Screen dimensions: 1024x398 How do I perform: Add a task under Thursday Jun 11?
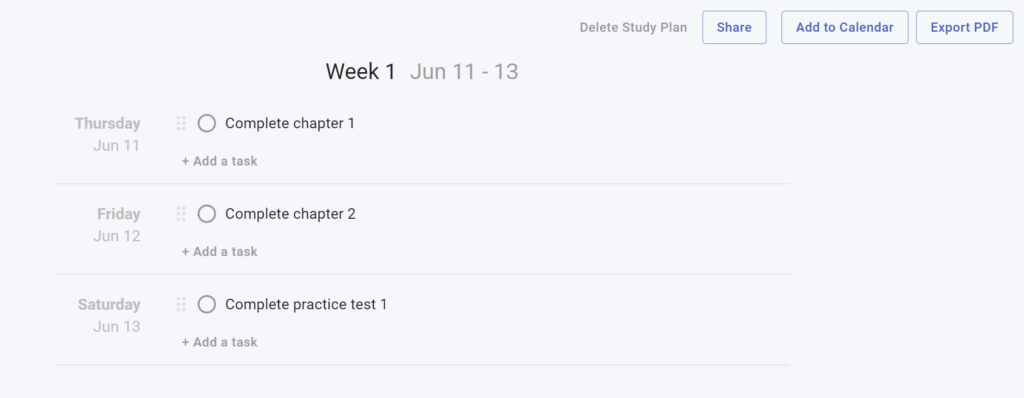pos(219,161)
